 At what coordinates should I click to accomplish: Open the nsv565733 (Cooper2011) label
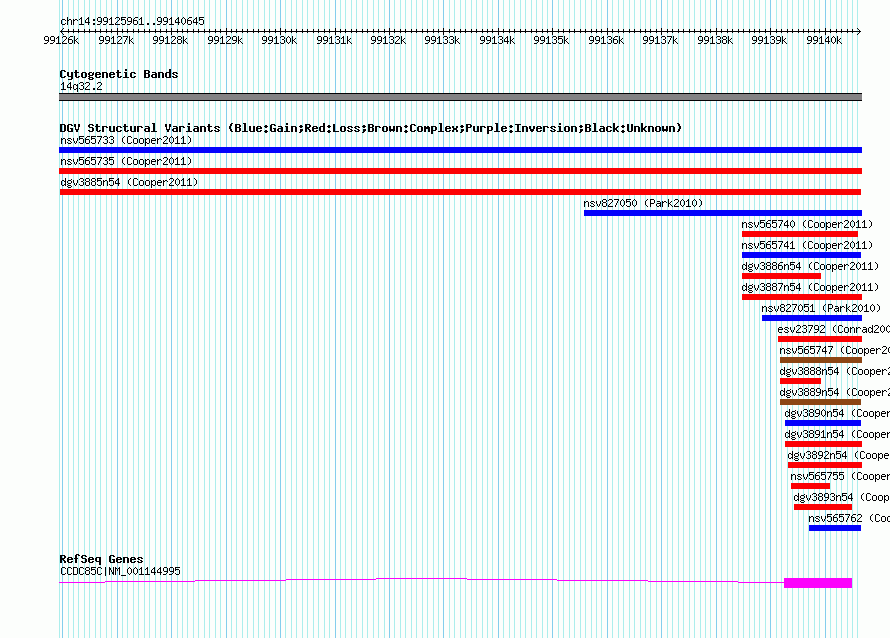126,140
